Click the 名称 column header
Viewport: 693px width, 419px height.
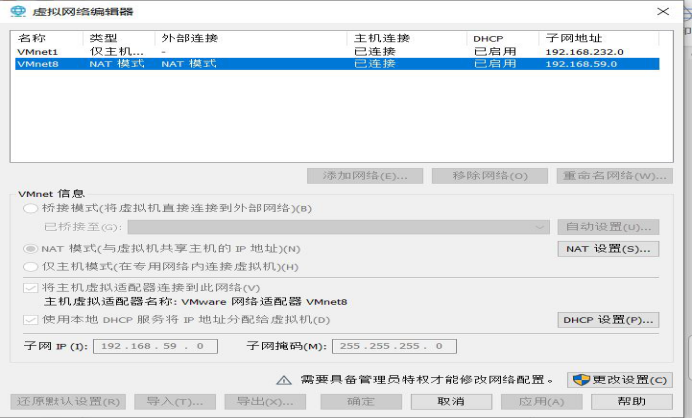click(49, 38)
